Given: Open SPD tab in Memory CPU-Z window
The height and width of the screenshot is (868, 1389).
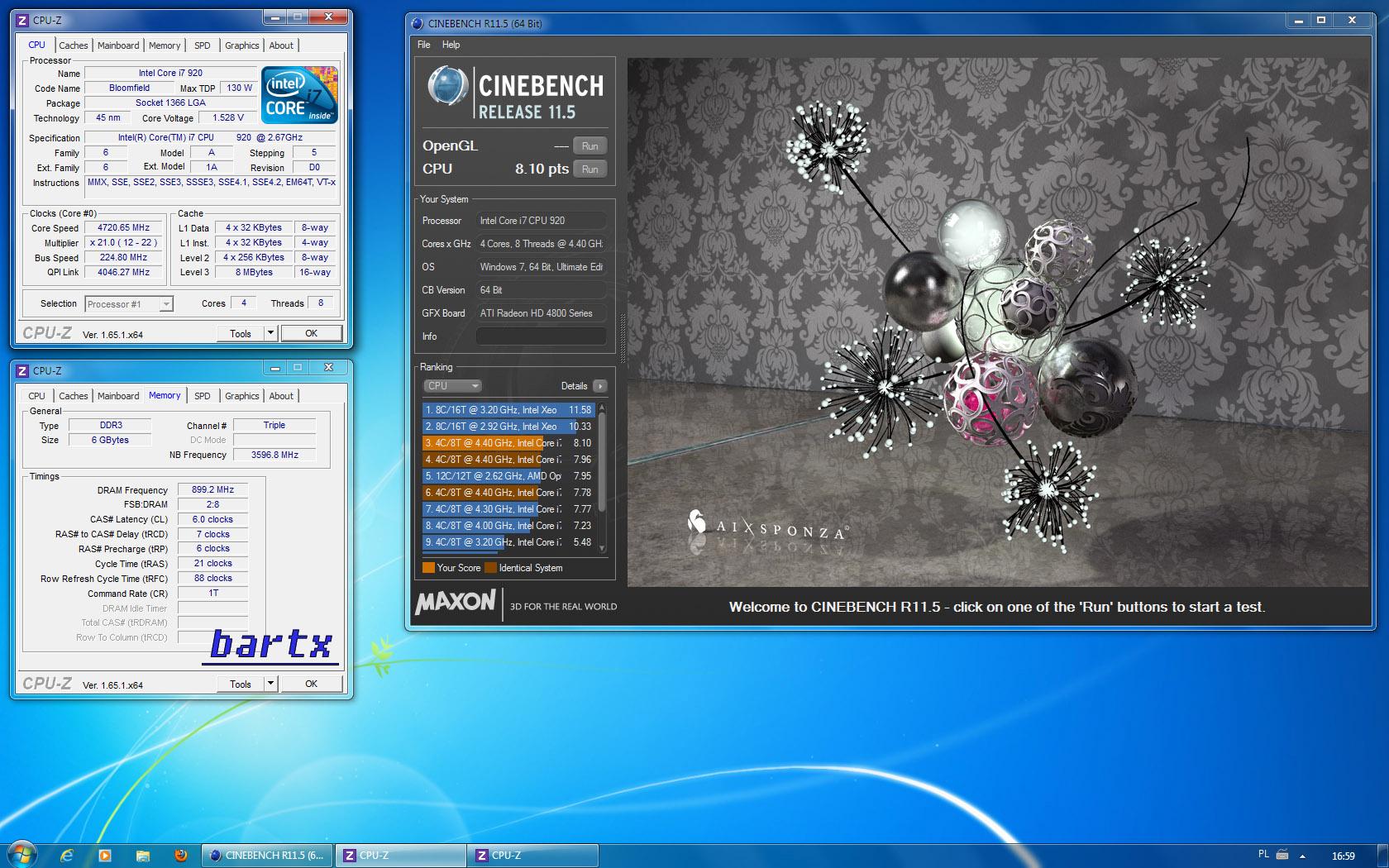Looking at the screenshot, I should coord(203,396).
